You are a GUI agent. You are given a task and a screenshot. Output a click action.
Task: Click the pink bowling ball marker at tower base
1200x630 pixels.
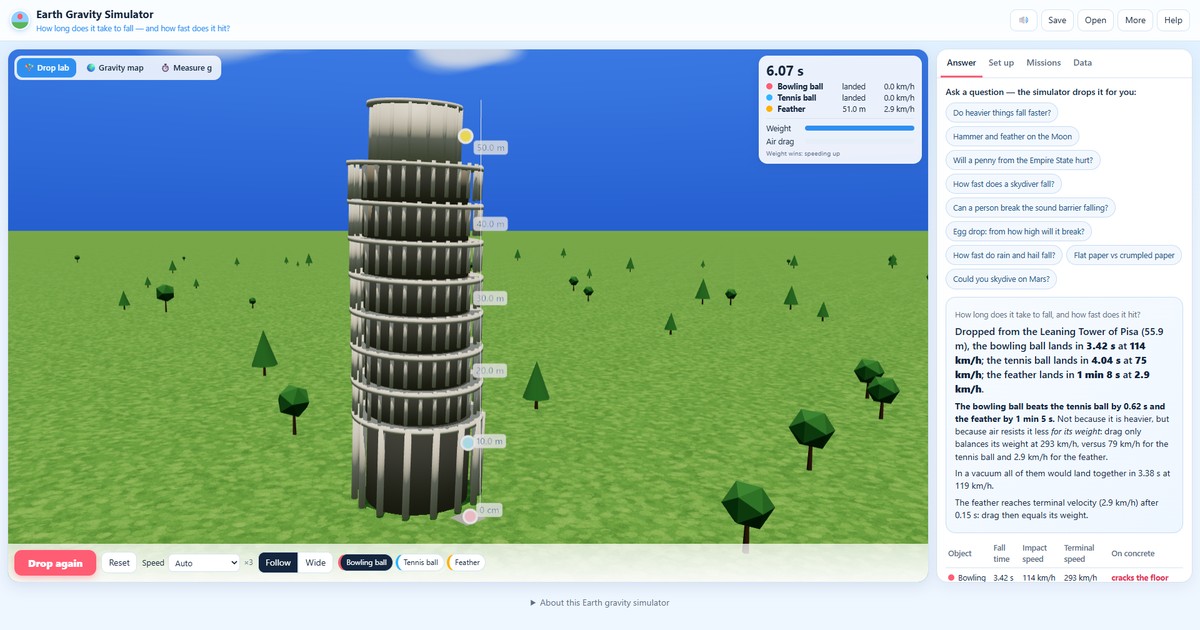click(x=470, y=517)
